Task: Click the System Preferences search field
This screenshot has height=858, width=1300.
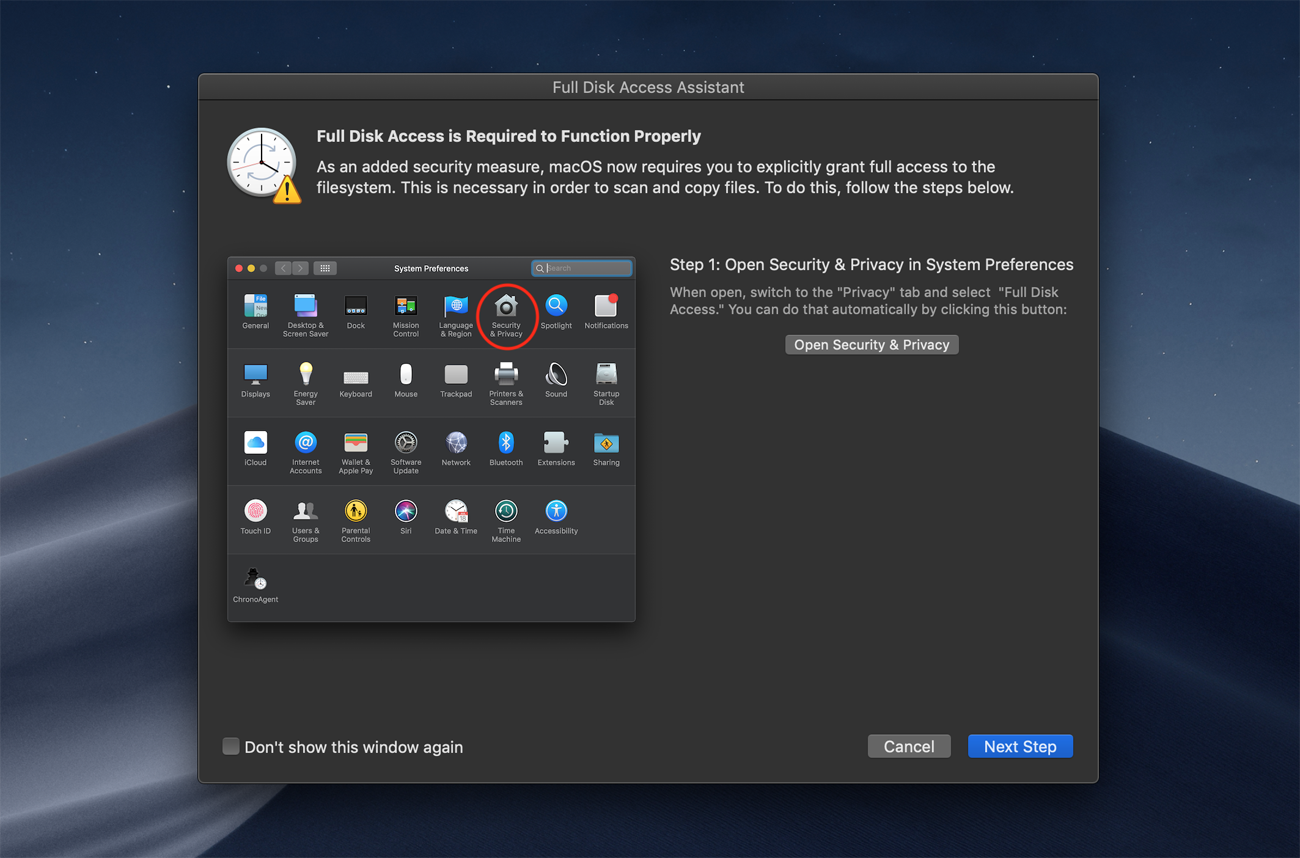Action: (x=581, y=268)
